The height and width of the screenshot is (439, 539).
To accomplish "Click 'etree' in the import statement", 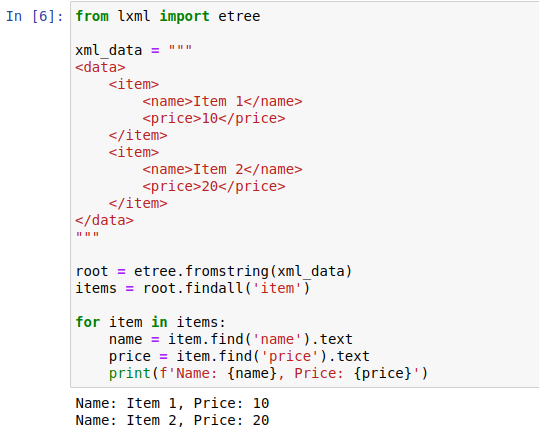I will (x=239, y=16).
